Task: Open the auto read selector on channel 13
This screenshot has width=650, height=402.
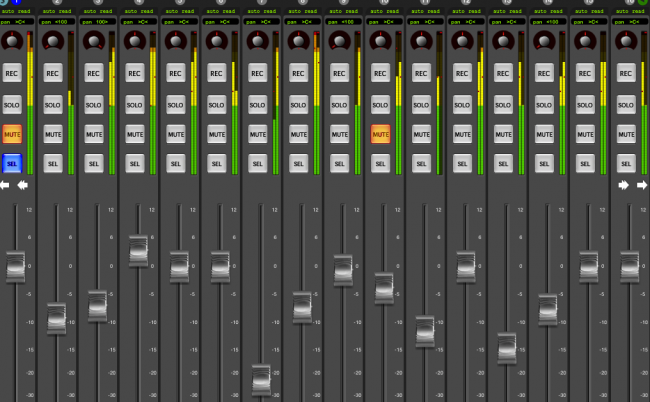Action: 503,9
